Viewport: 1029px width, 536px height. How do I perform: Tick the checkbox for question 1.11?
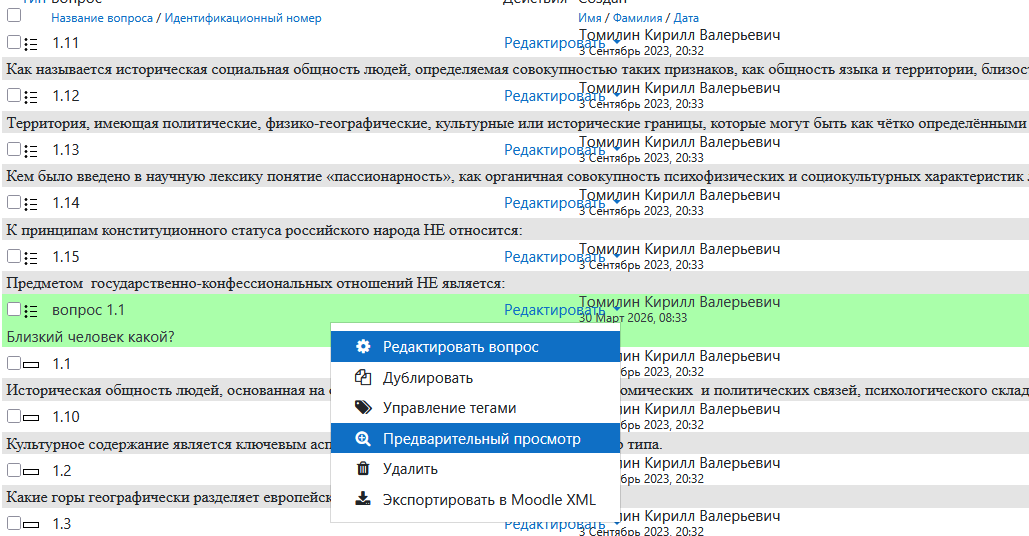pos(14,42)
